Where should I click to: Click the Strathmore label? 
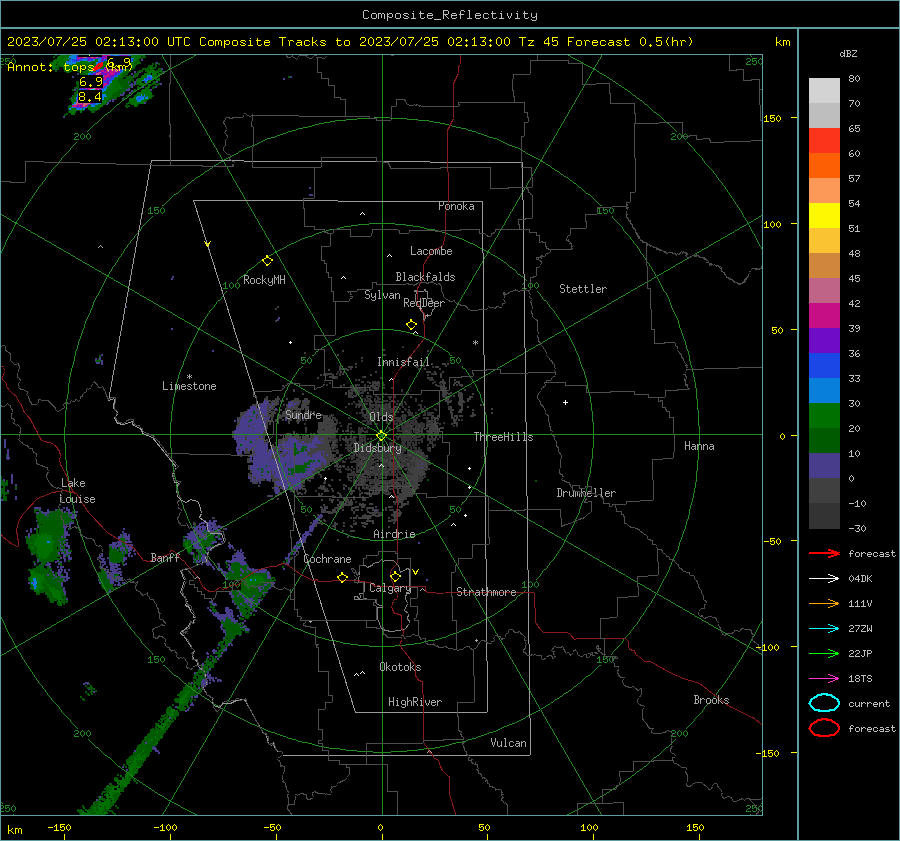(x=486, y=592)
